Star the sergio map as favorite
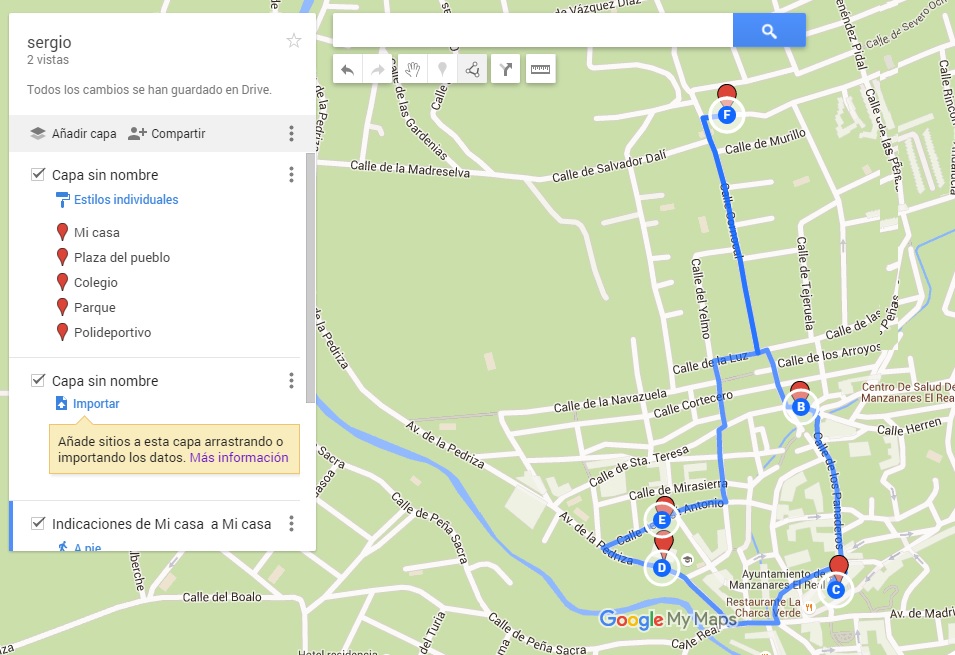 [293, 41]
